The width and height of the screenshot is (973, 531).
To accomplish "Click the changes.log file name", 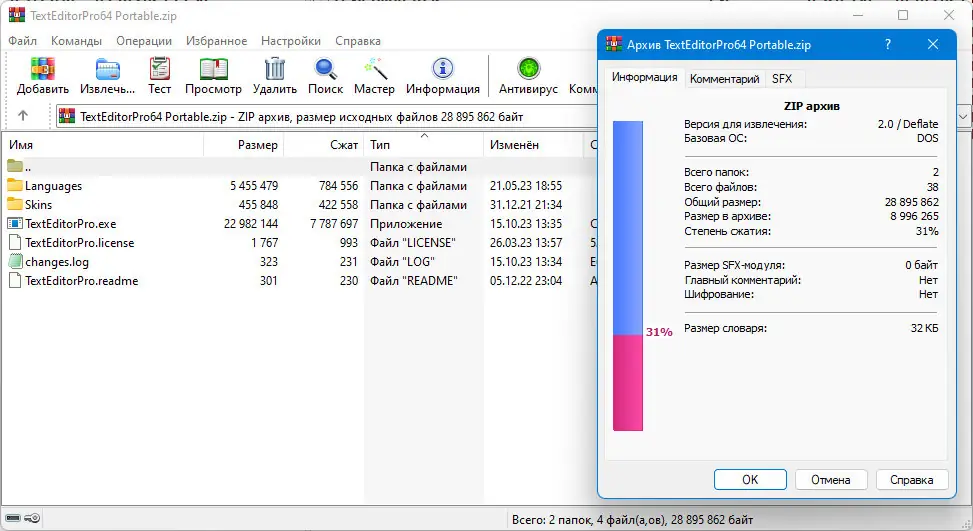I will pyautogui.click(x=57, y=262).
